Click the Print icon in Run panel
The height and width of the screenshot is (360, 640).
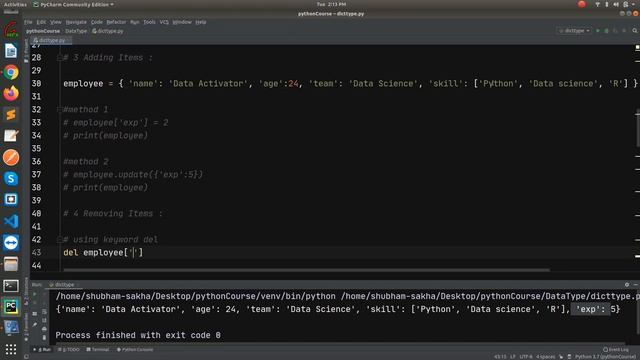pos(44,329)
